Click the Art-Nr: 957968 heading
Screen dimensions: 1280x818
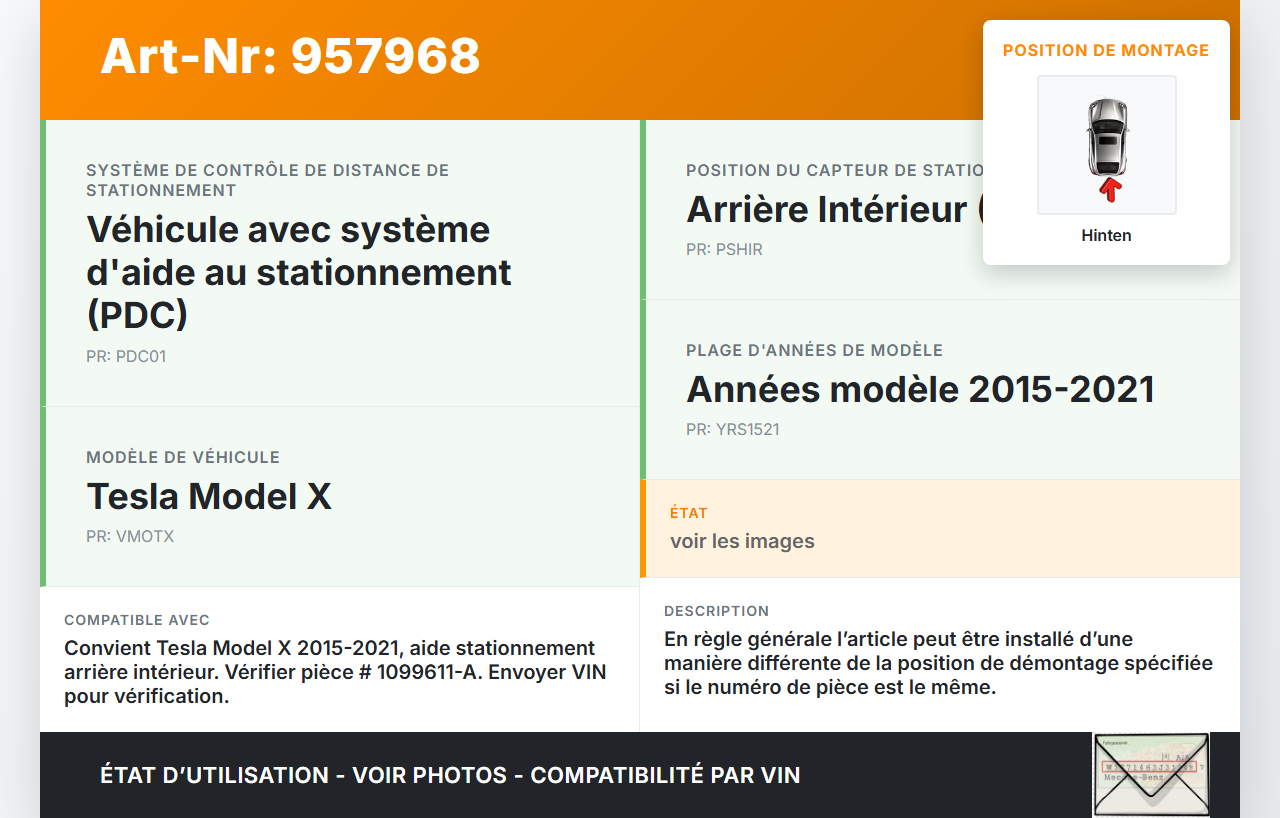click(x=290, y=56)
